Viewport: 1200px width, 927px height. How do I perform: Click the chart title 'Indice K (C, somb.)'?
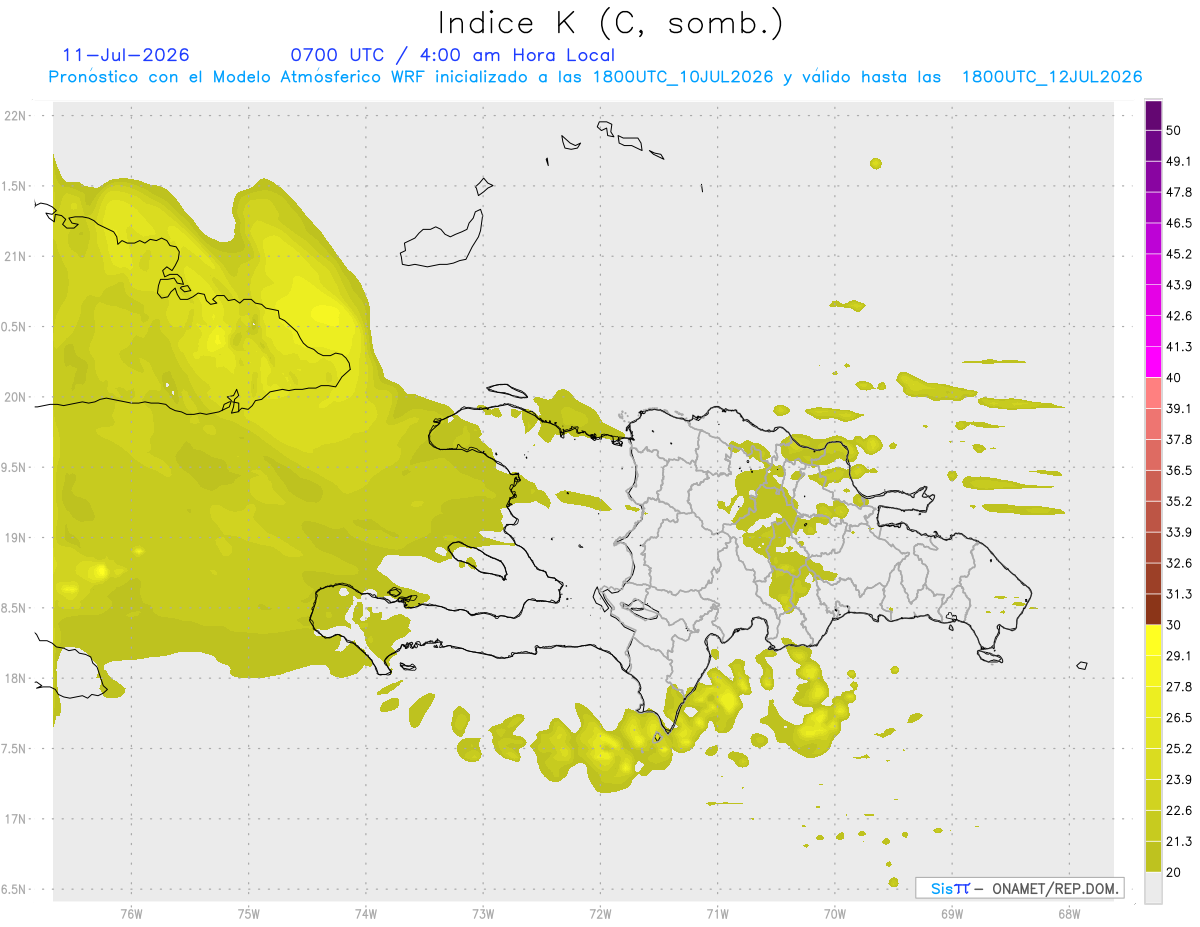(x=611, y=23)
